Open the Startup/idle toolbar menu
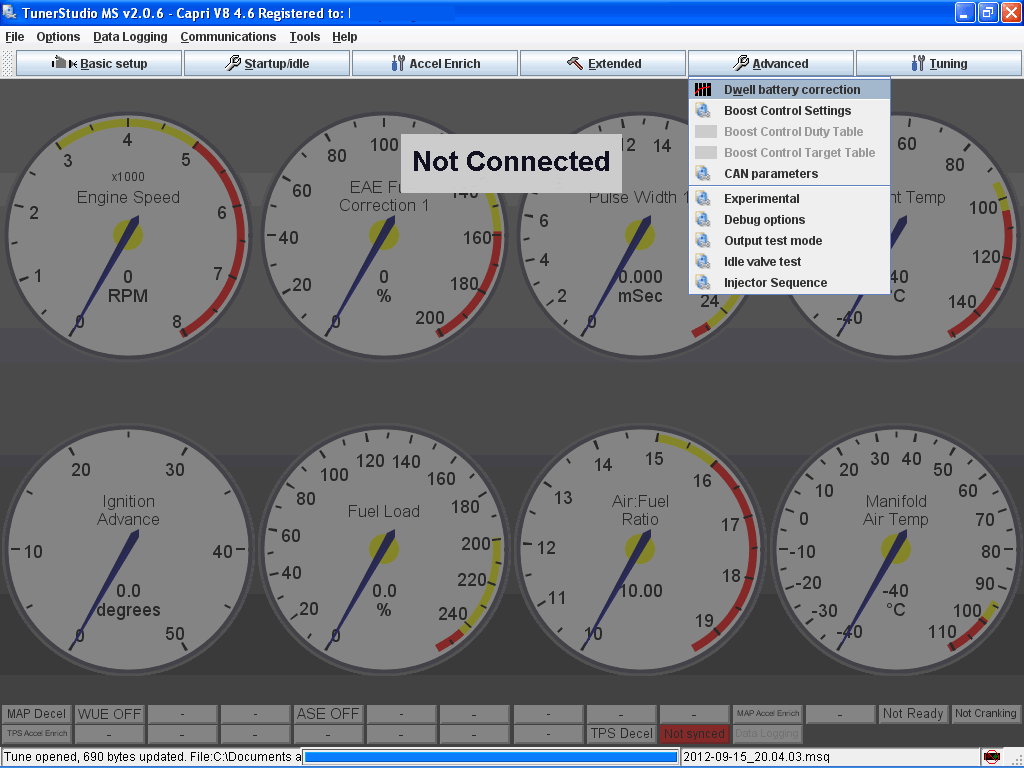The height and width of the screenshot is (768, 1024). tap(266, 63)
